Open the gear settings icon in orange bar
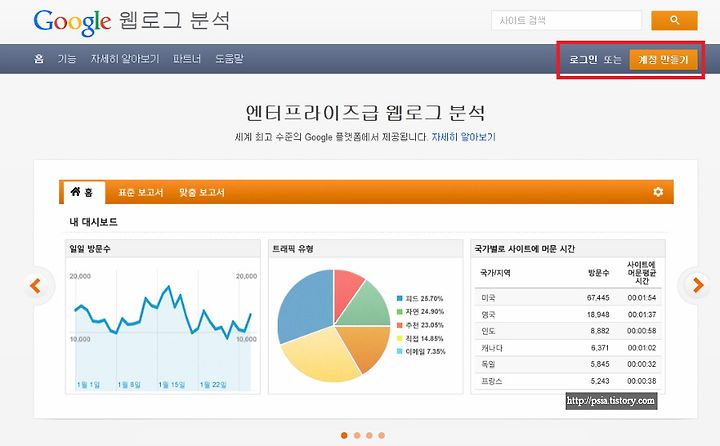Screen dimensions: 720x446 (658, 192)
